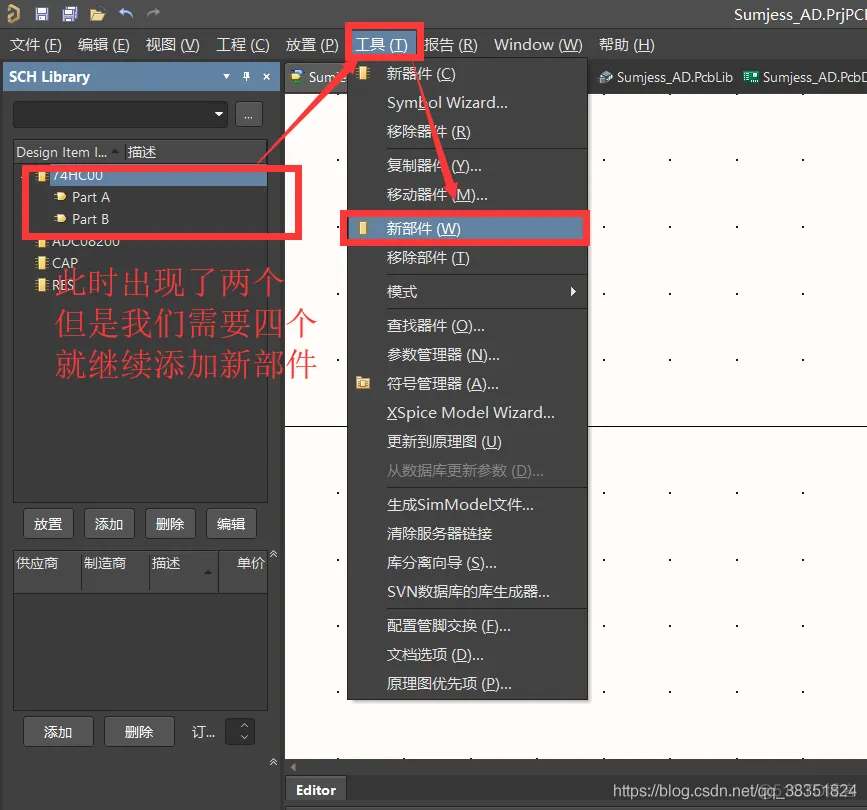Choose Symbol Wizard... menu item

click(x=467, y=103)
